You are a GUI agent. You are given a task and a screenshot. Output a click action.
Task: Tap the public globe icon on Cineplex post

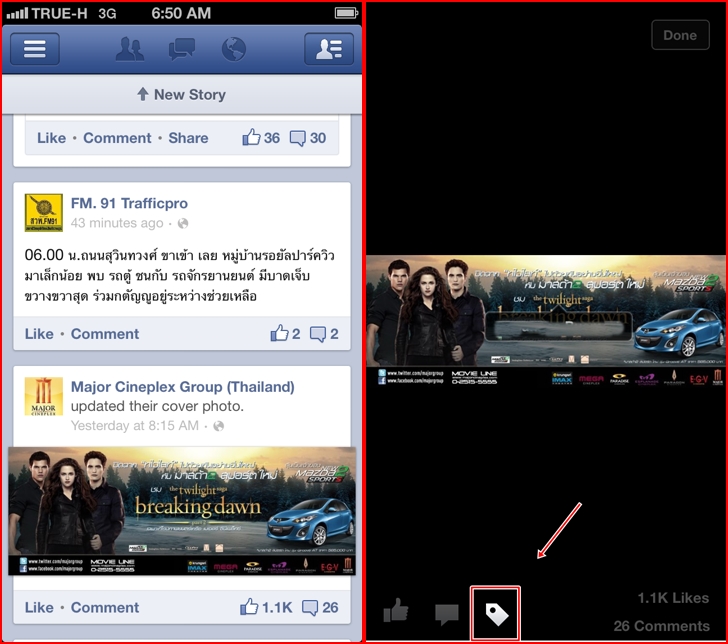point(218,426)
